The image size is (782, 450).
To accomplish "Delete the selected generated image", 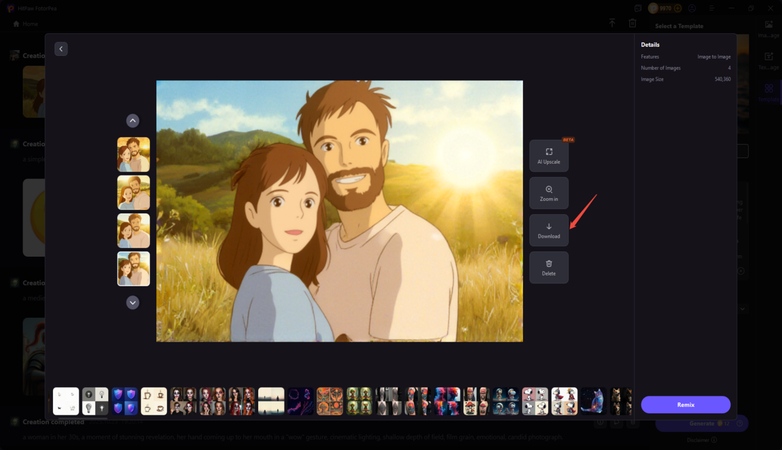I will click(548, 267).
